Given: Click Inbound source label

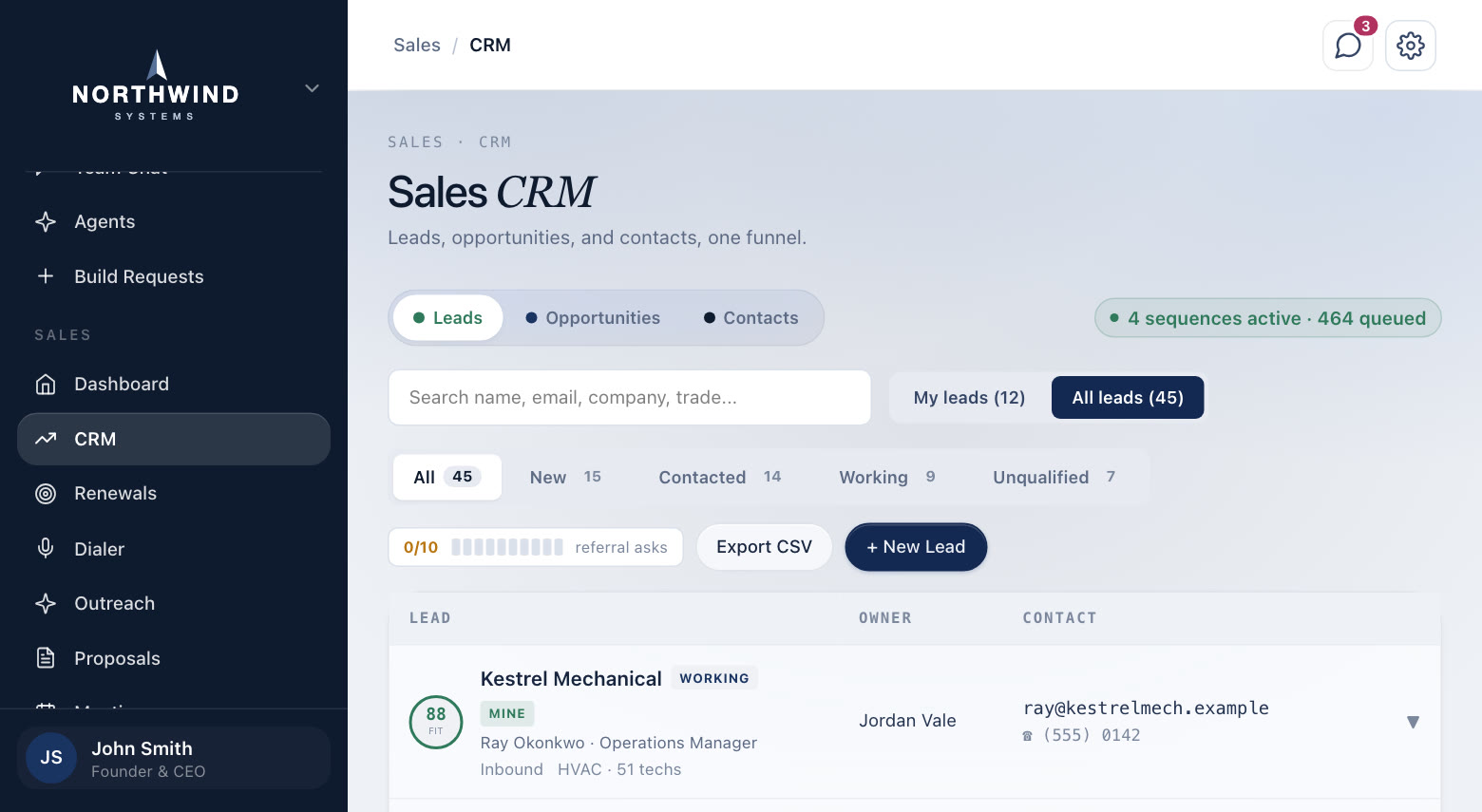Looking at the screenshot, I should [511, 769].
